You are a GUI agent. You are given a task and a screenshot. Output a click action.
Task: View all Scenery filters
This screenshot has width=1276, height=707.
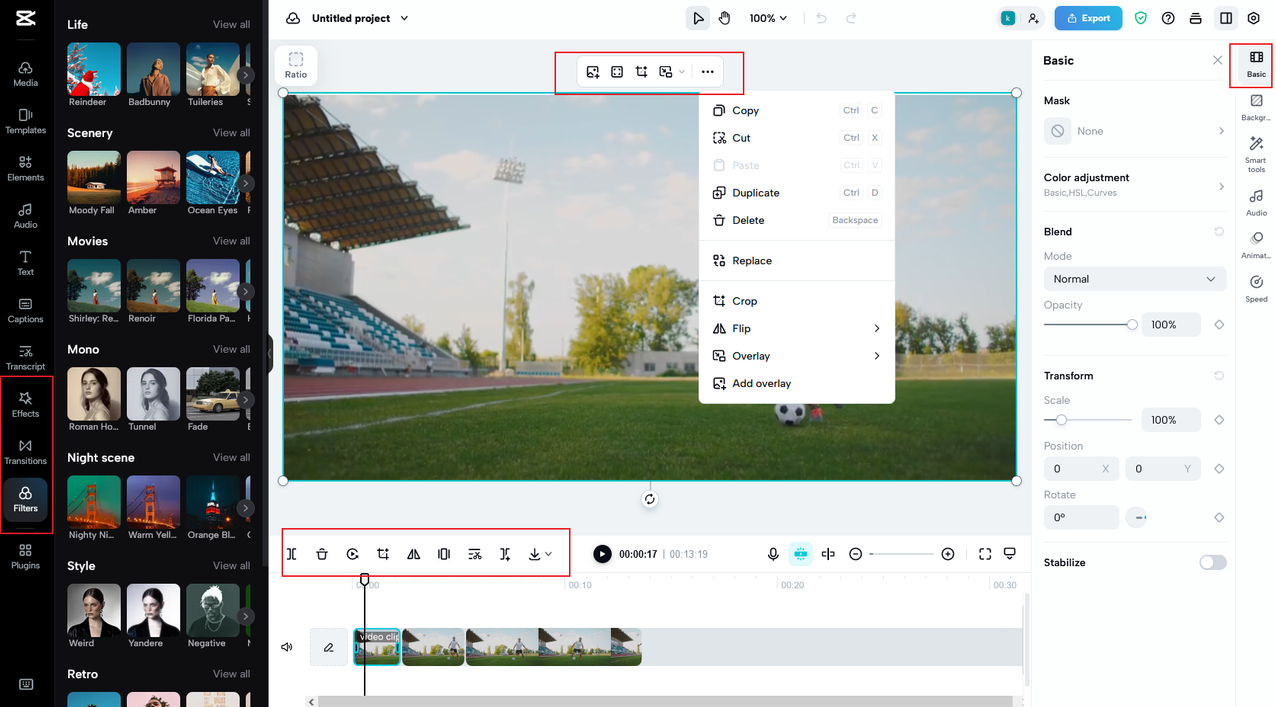pos(231,133)
